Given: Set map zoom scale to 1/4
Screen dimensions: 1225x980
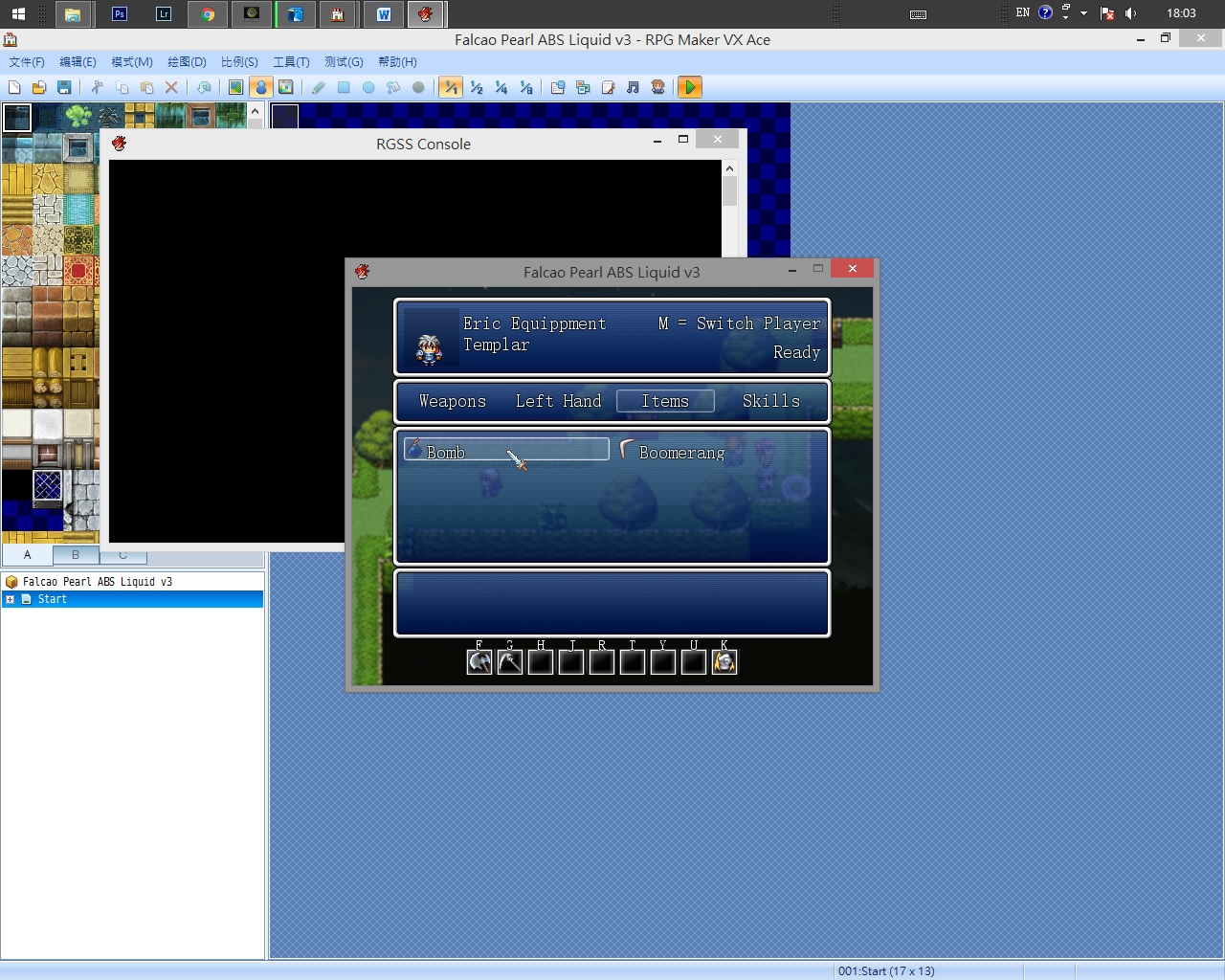Looking at the screenshot, I should pos(501,87).
